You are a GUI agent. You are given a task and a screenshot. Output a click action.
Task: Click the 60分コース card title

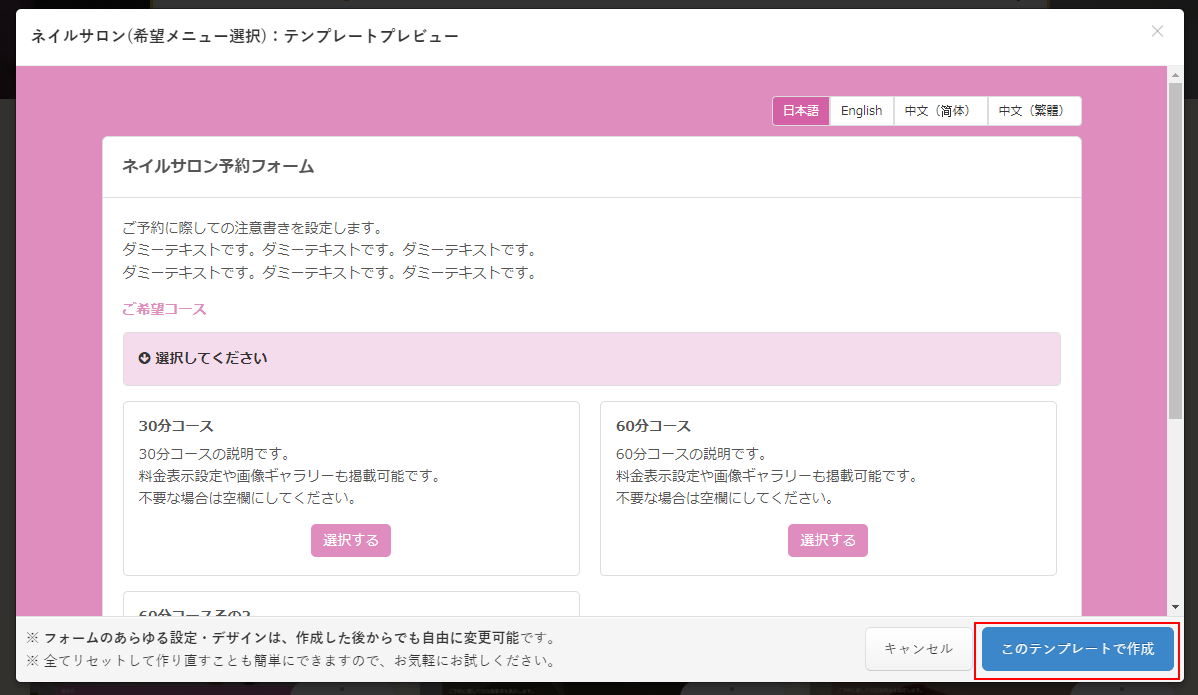click(x=653, y=426)
